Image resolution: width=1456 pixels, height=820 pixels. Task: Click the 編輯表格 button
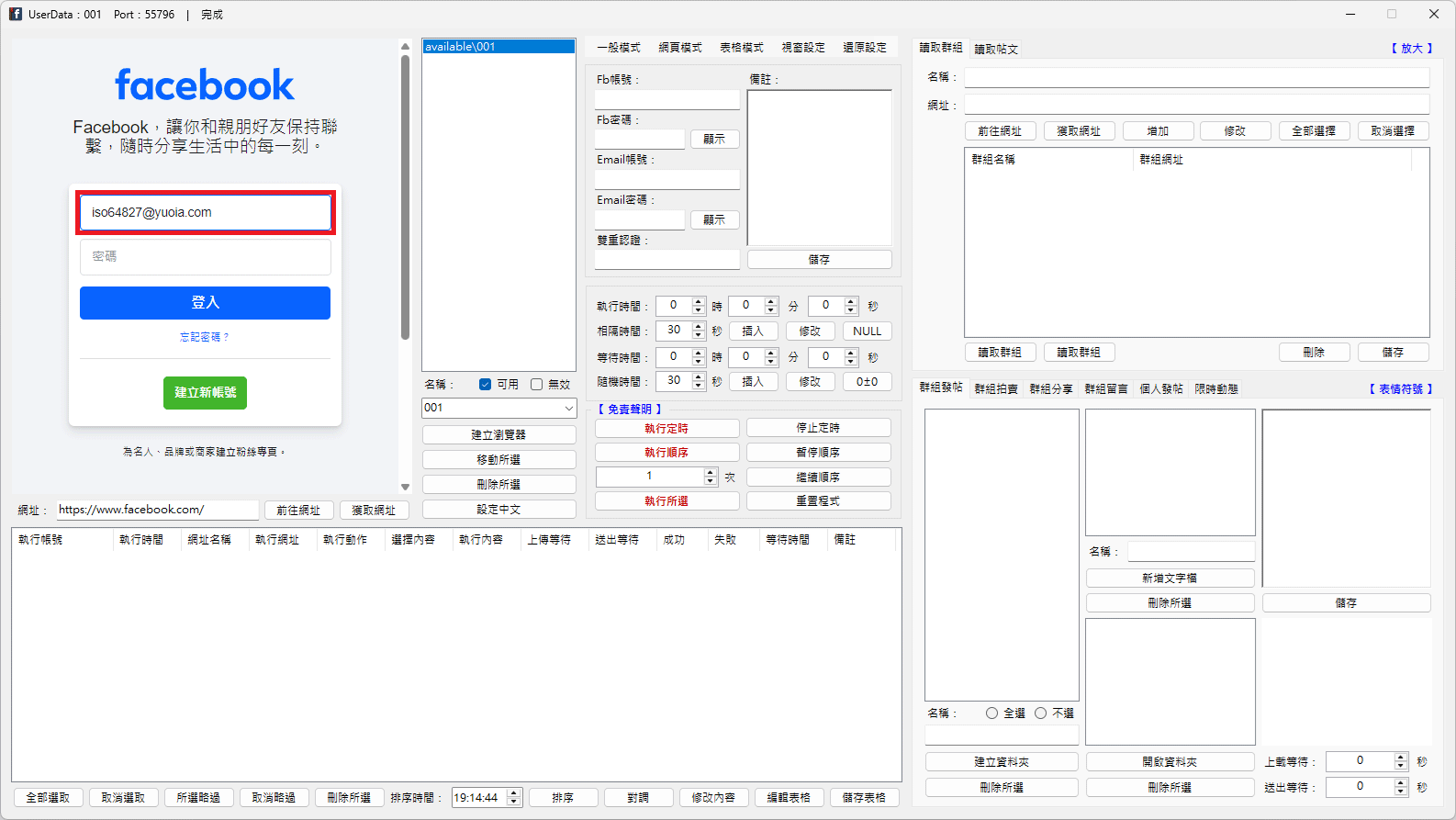pyautogui.click(x=789, y=798)
